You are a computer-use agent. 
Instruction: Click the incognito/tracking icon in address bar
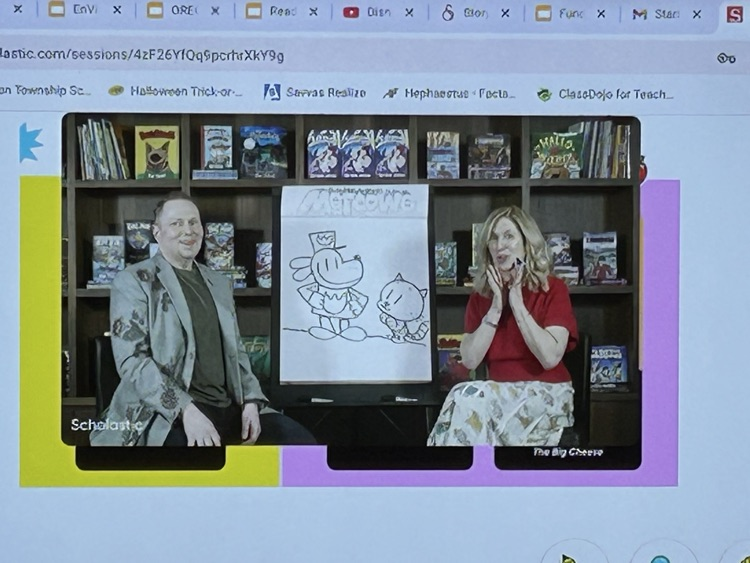[726, 58]
